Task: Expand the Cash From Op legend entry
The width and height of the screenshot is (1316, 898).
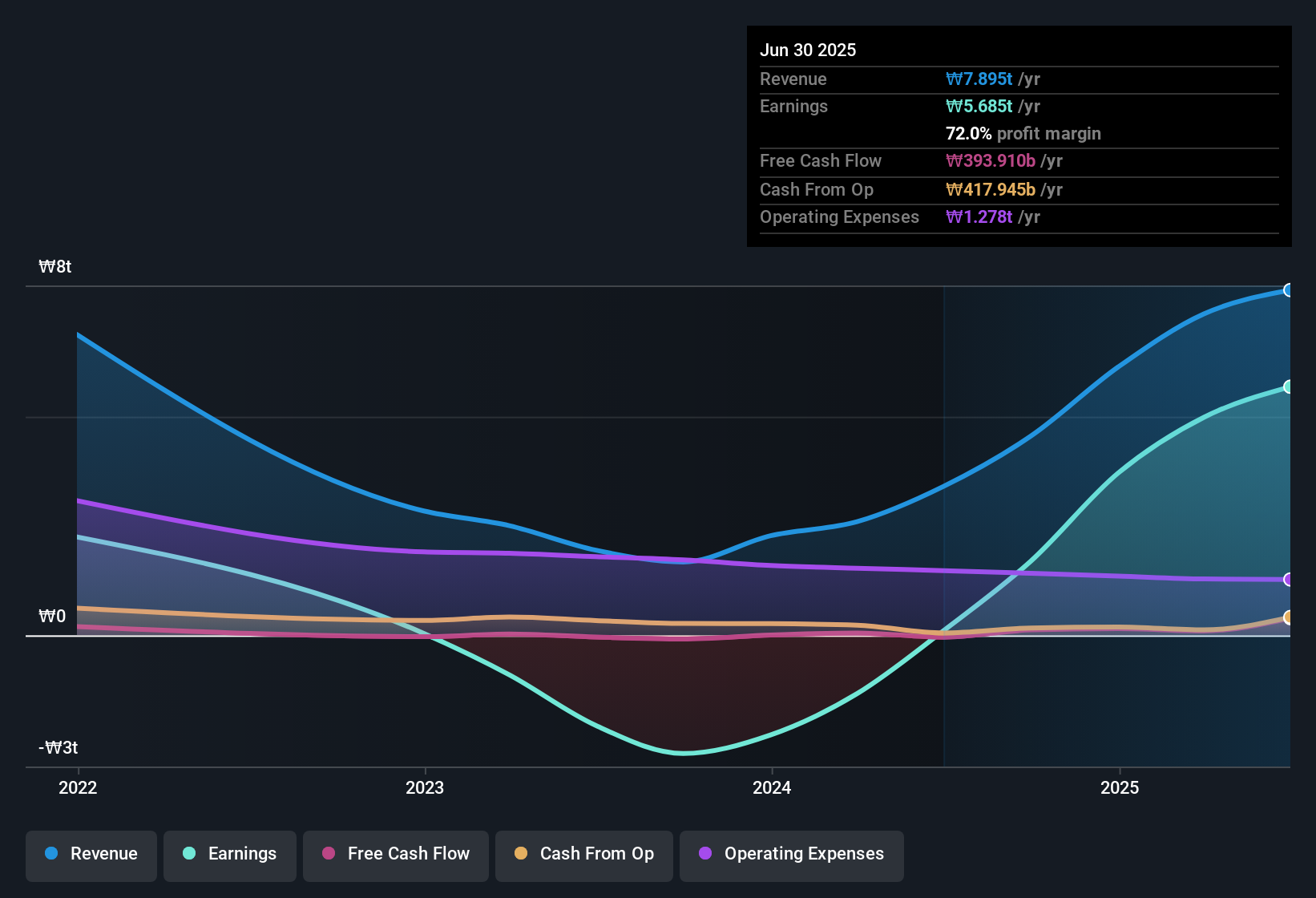Action: (583, 855)
